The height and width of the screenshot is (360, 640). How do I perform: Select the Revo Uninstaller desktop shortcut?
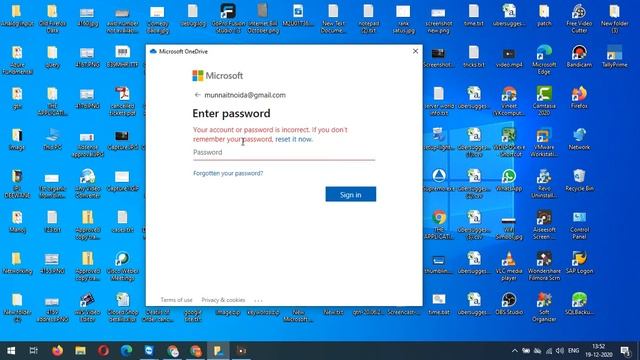pyautogui.click(x=544, y=184)
